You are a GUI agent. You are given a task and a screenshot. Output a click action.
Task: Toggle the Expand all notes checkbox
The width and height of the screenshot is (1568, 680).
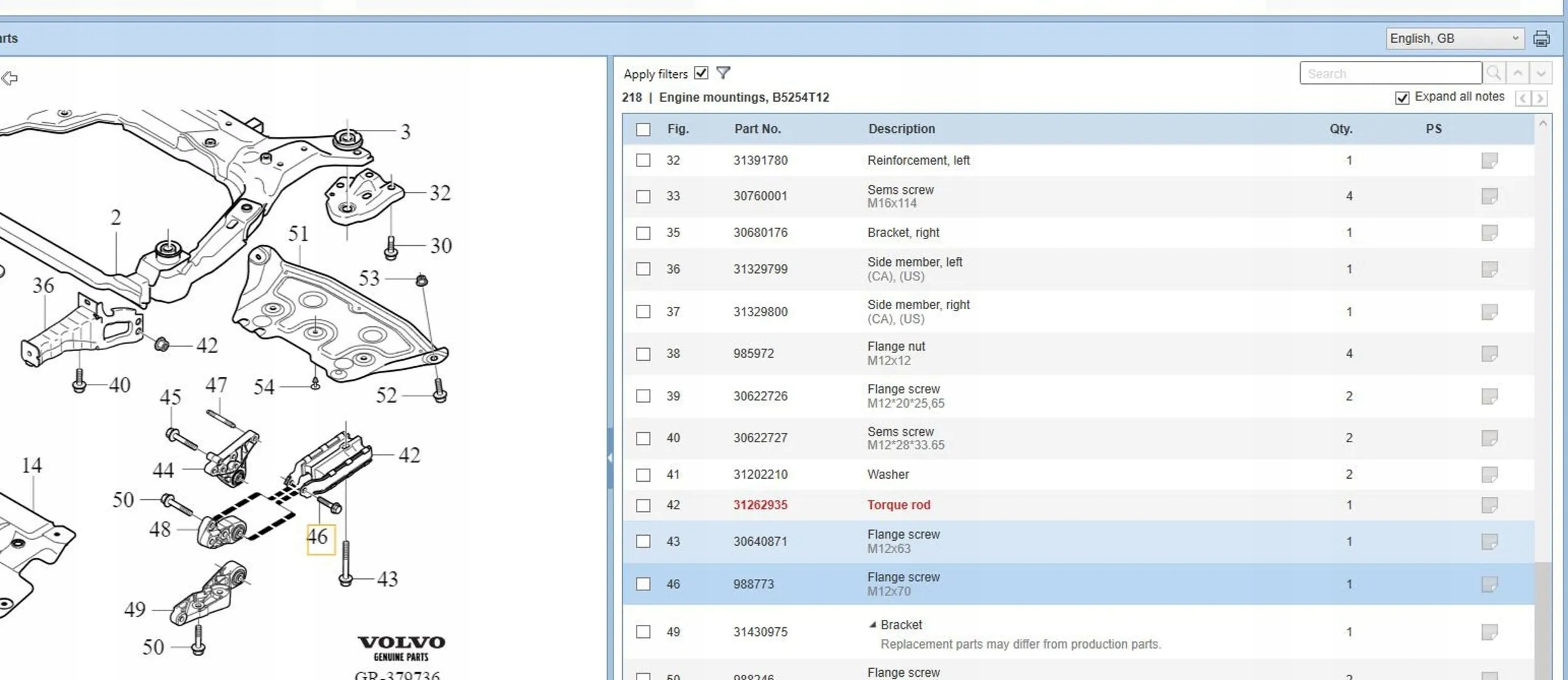tap(1402, 98)
